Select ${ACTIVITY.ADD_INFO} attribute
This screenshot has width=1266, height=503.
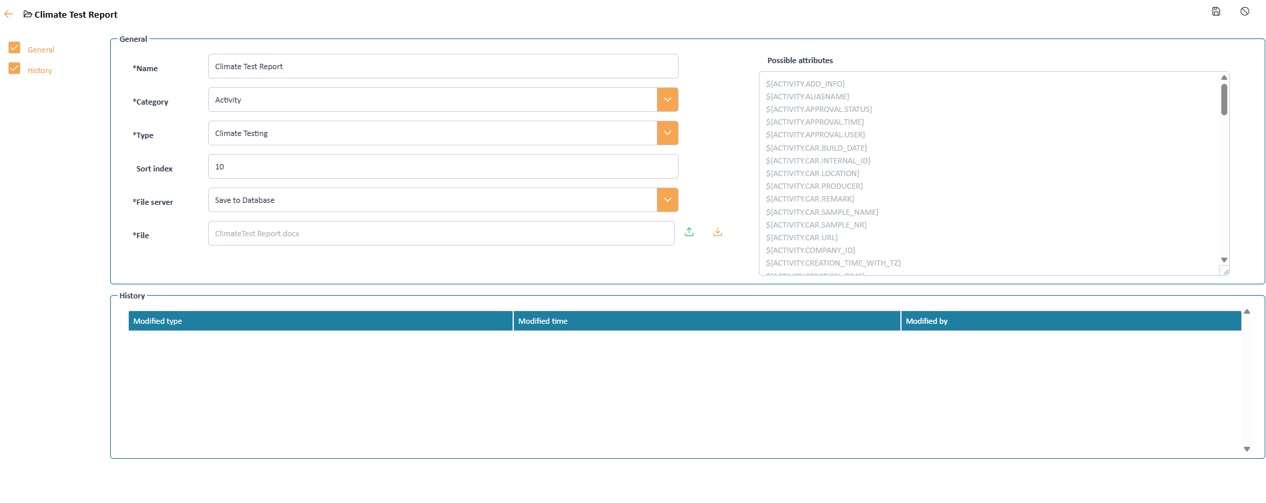point(805,84)
